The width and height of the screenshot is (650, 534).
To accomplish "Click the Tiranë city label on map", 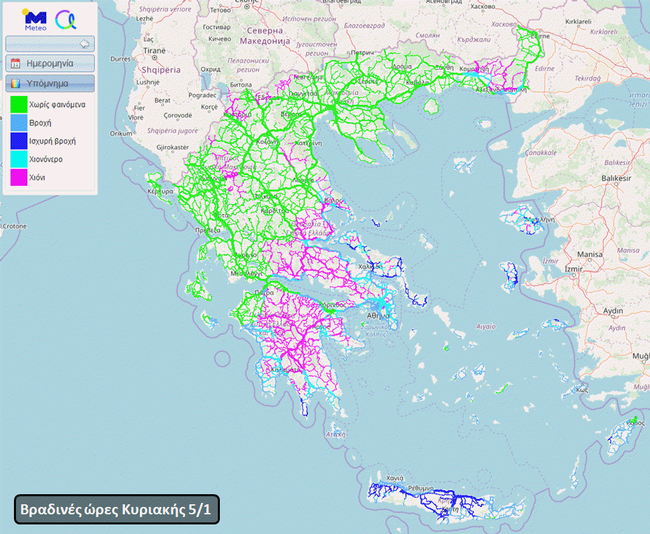I will coord(153,49).
